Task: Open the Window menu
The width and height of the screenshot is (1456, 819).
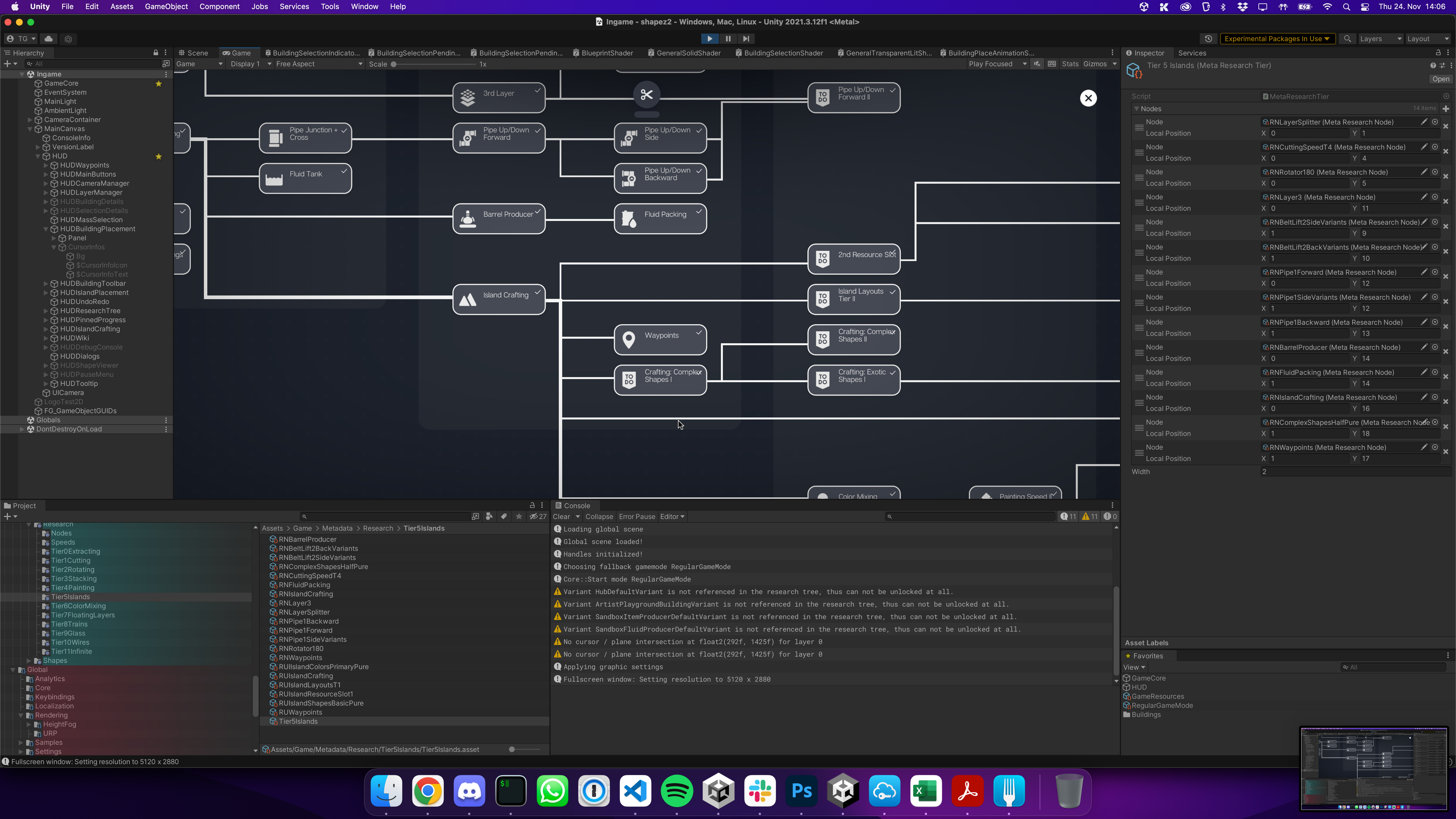Action: (364, 6)
